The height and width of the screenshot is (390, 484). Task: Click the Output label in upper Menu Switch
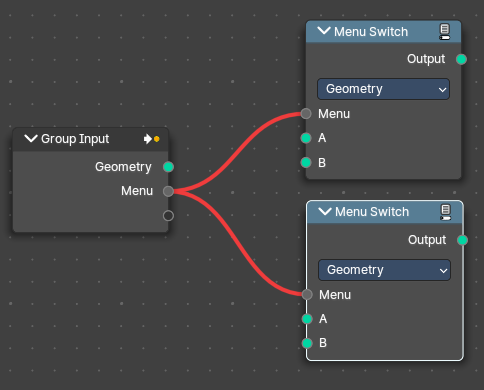(x=426, y=59)
